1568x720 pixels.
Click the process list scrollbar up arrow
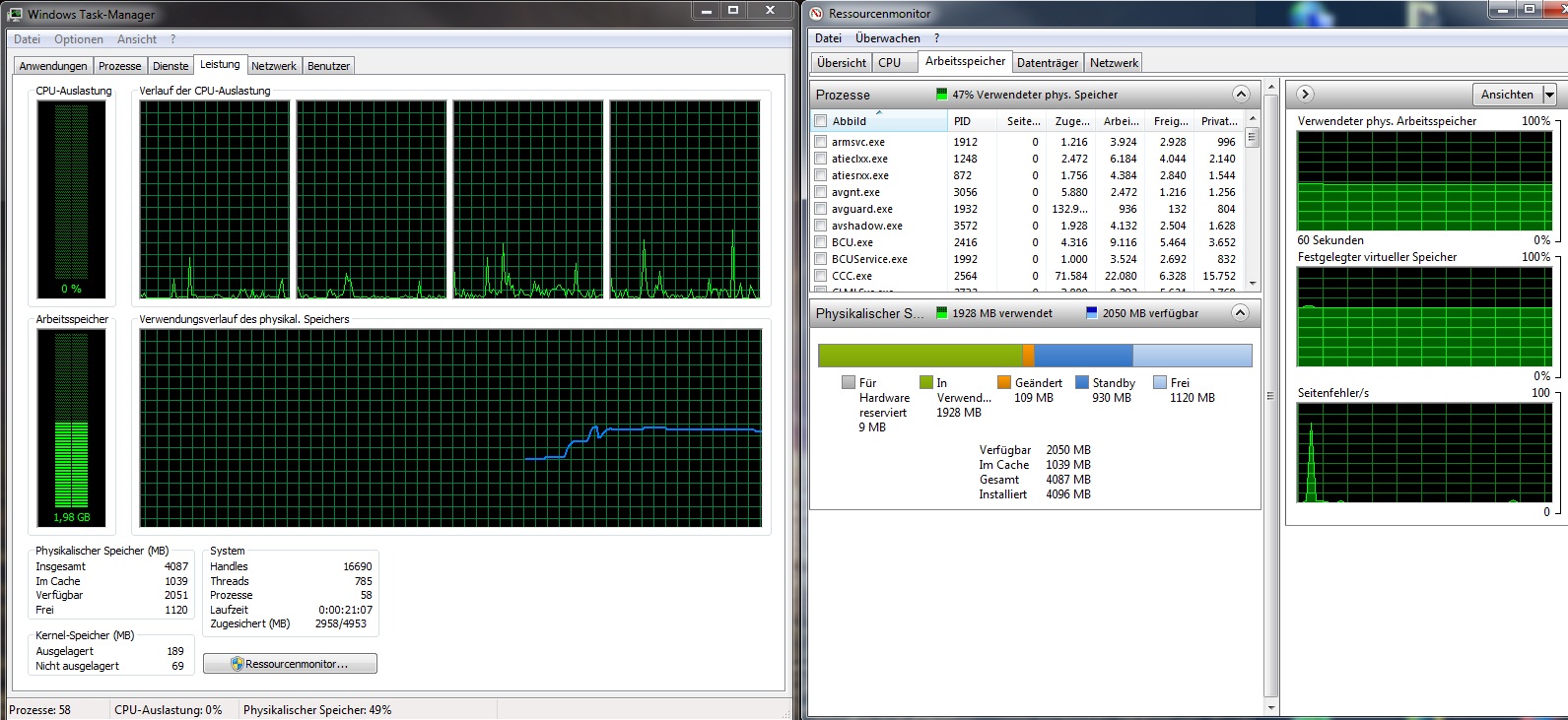point(1253,117)
